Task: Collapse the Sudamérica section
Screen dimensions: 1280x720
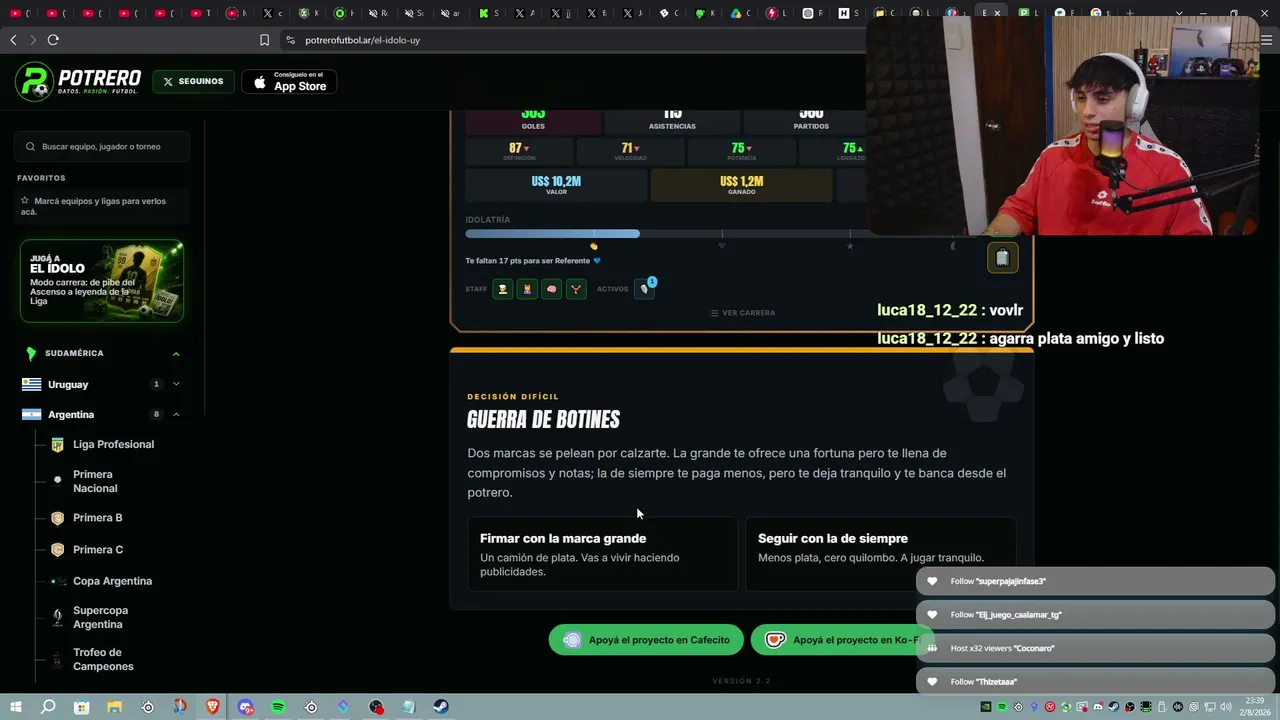Action: [176, 354]
